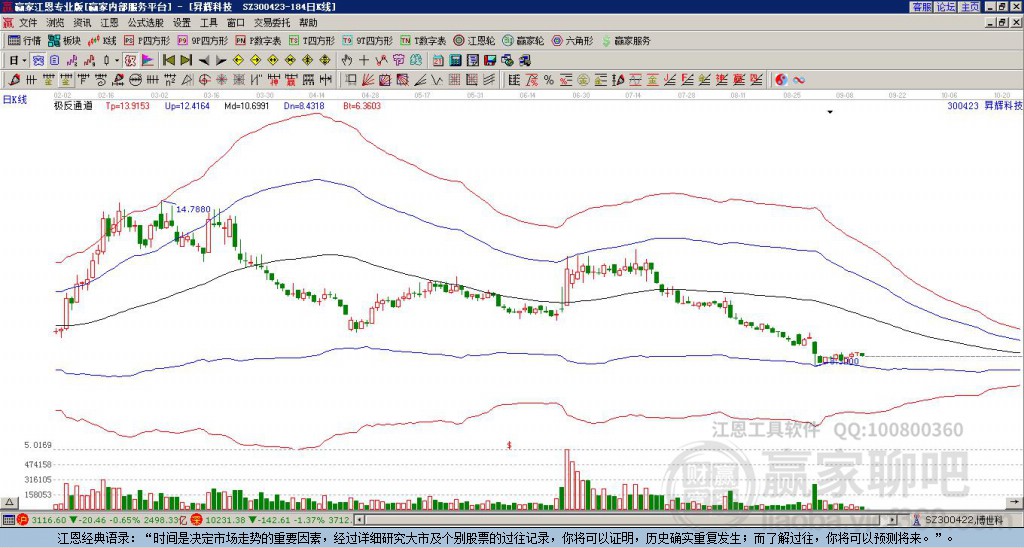Image resolution: width=1024 pixels, height=548 pixels.
Task: Click the black right arrow icon
Action: (x=221, y=61)
